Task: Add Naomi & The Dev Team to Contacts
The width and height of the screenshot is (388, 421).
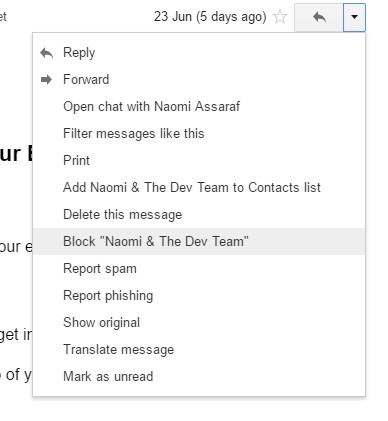Action: 199,188
